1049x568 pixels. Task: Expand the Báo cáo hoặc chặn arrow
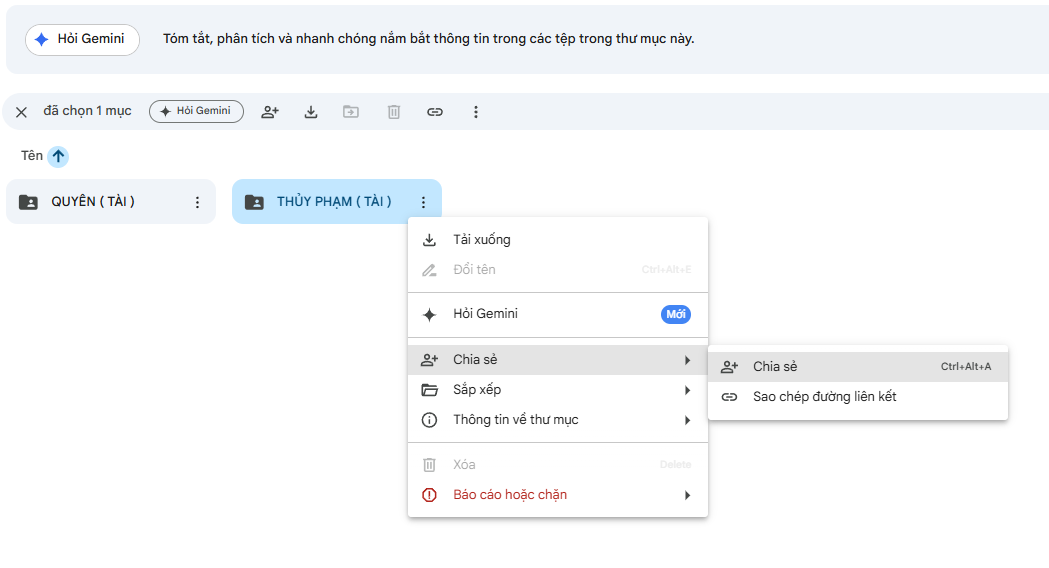tap(687, 495)
